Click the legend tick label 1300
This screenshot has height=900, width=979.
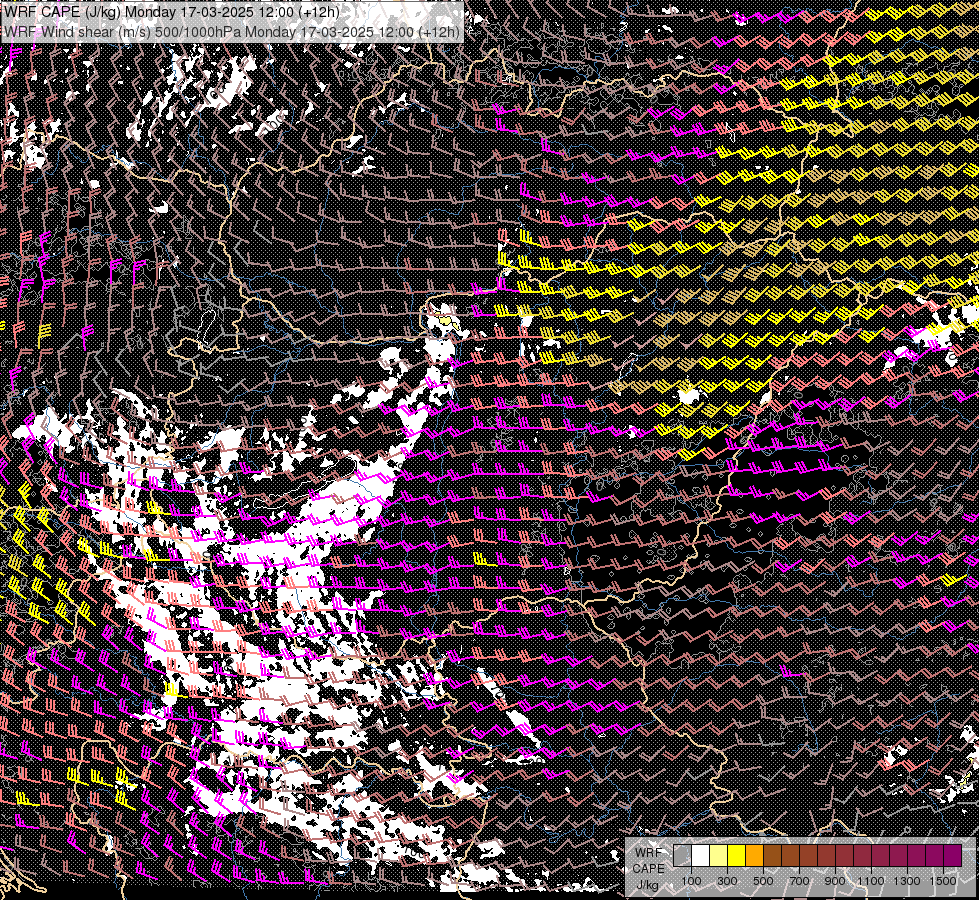click(907, 881)
